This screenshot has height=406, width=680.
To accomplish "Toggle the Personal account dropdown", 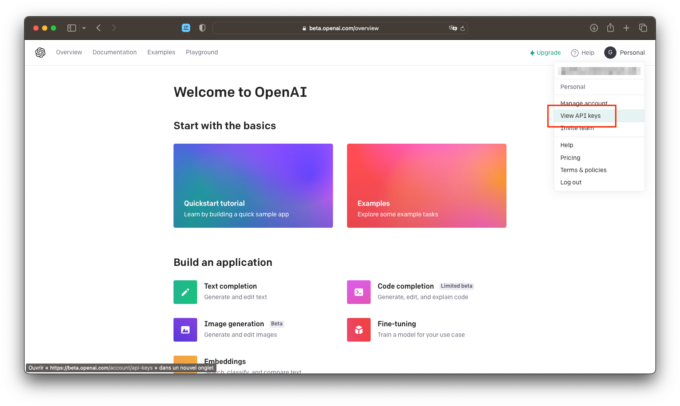I will pyautogui.click(x=632, y=52).
